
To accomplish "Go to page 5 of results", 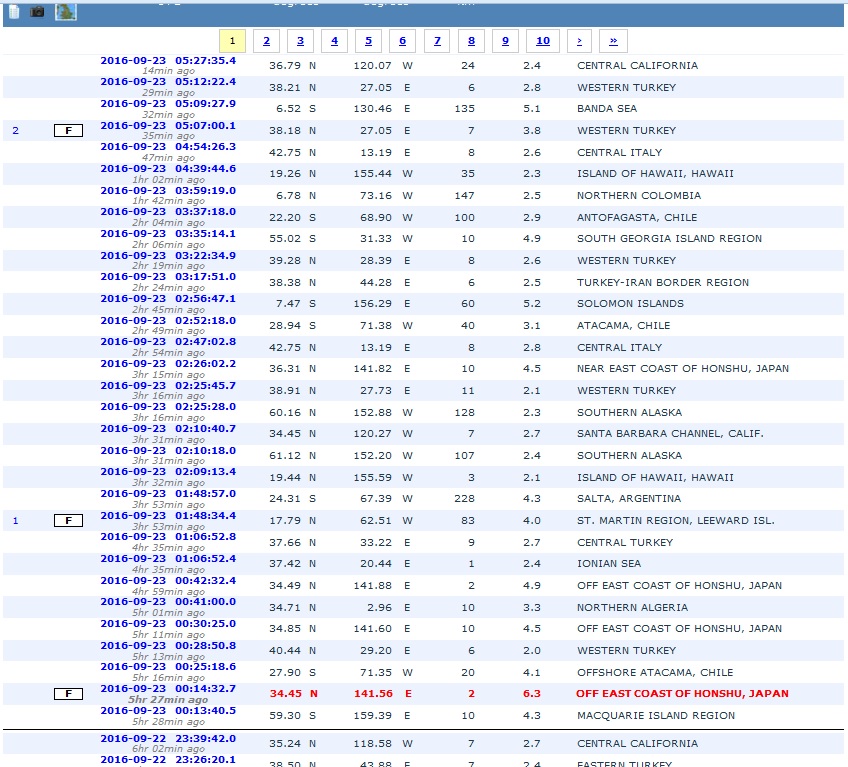I will 368,41.
